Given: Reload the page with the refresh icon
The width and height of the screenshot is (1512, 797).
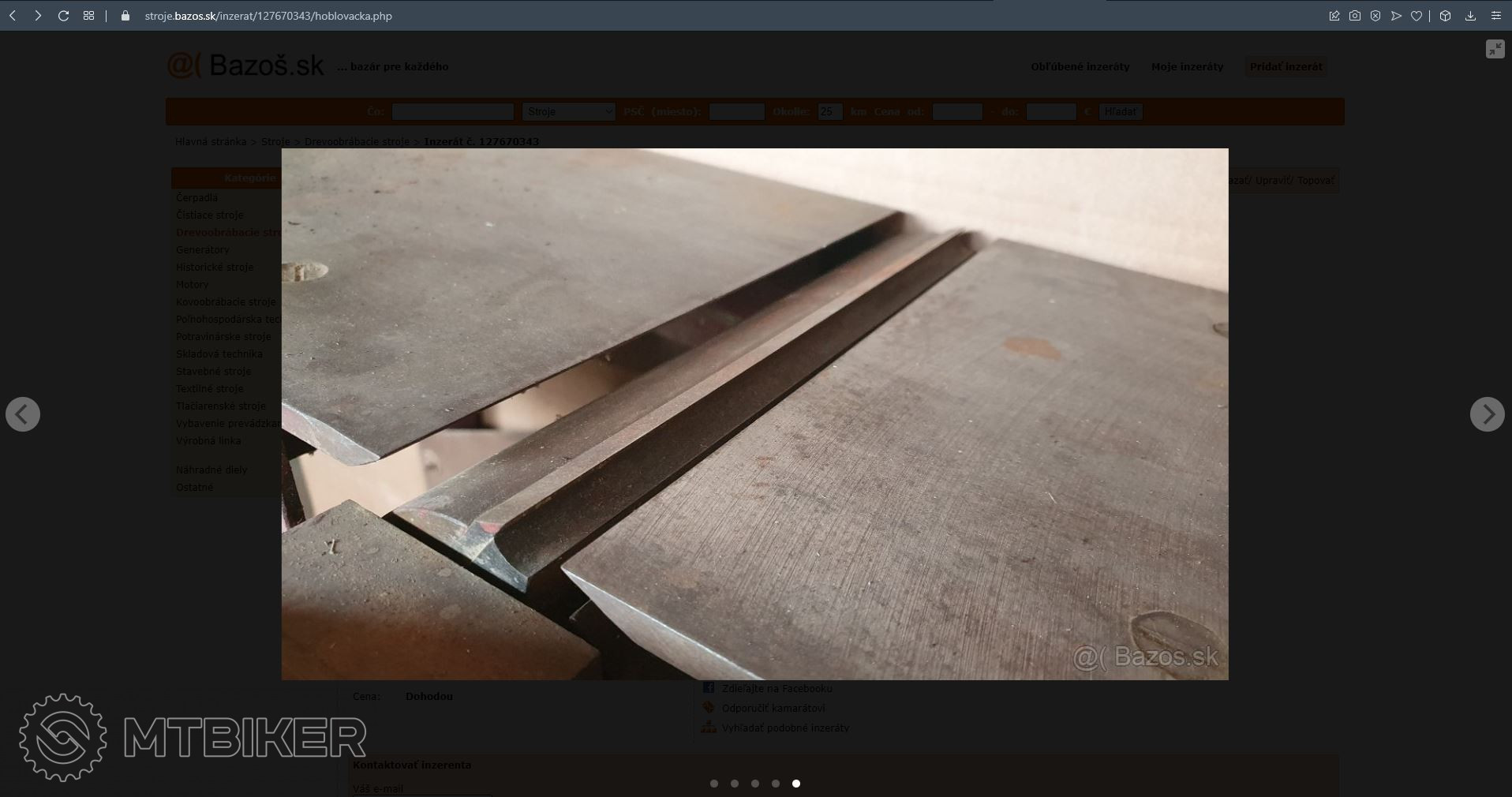Looking at the screenshot, I should (x=63, y=16).
